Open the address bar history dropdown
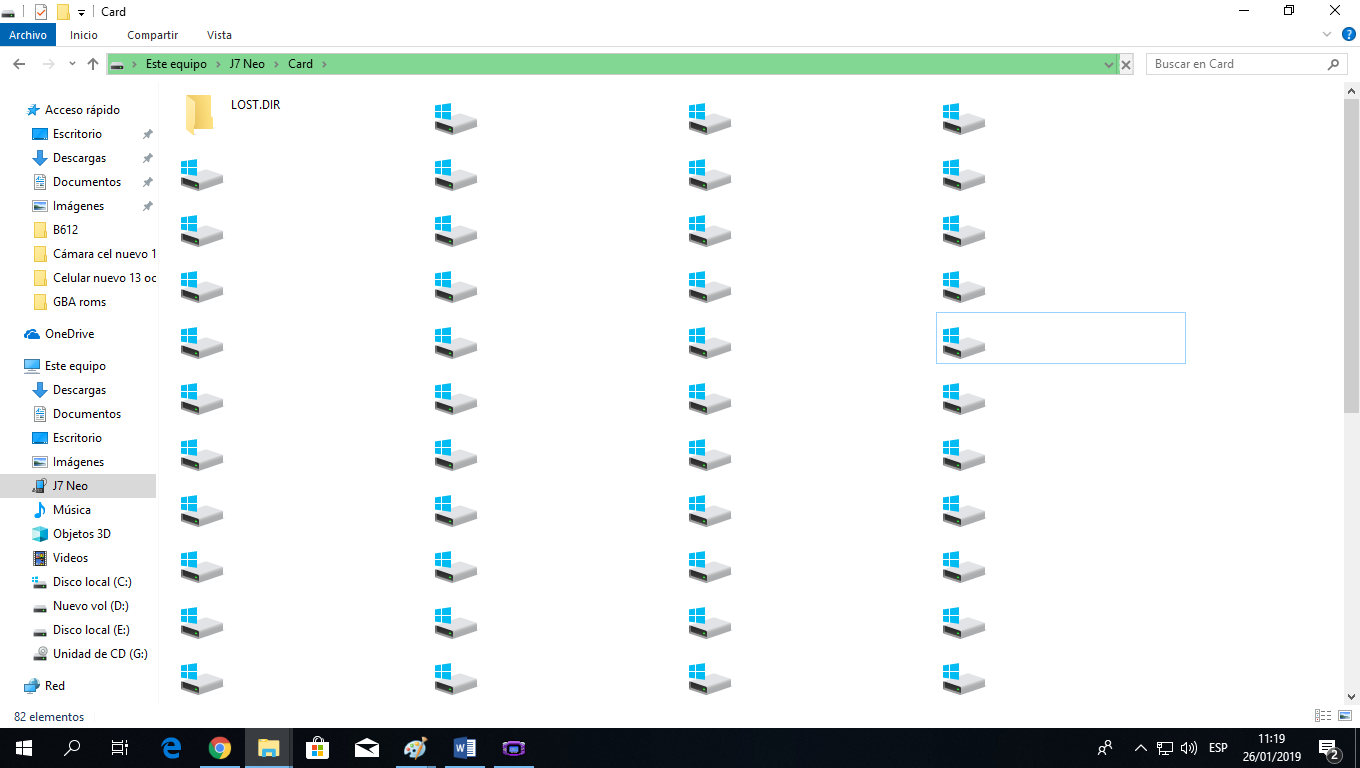This screenshot has height=768, width=1360. pyautogui.click(x=1108, y=64)
